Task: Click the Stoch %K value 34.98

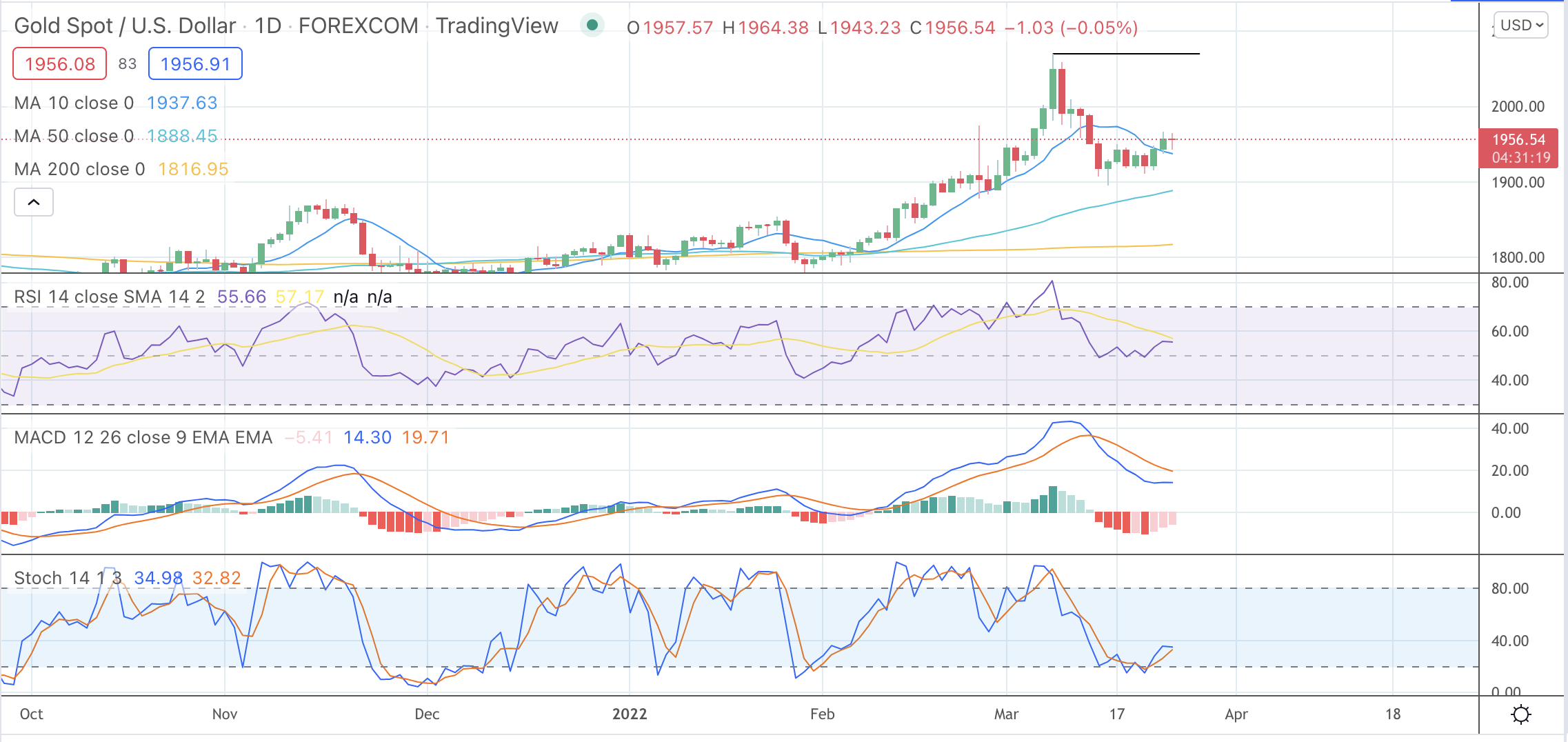Action: 159,578
